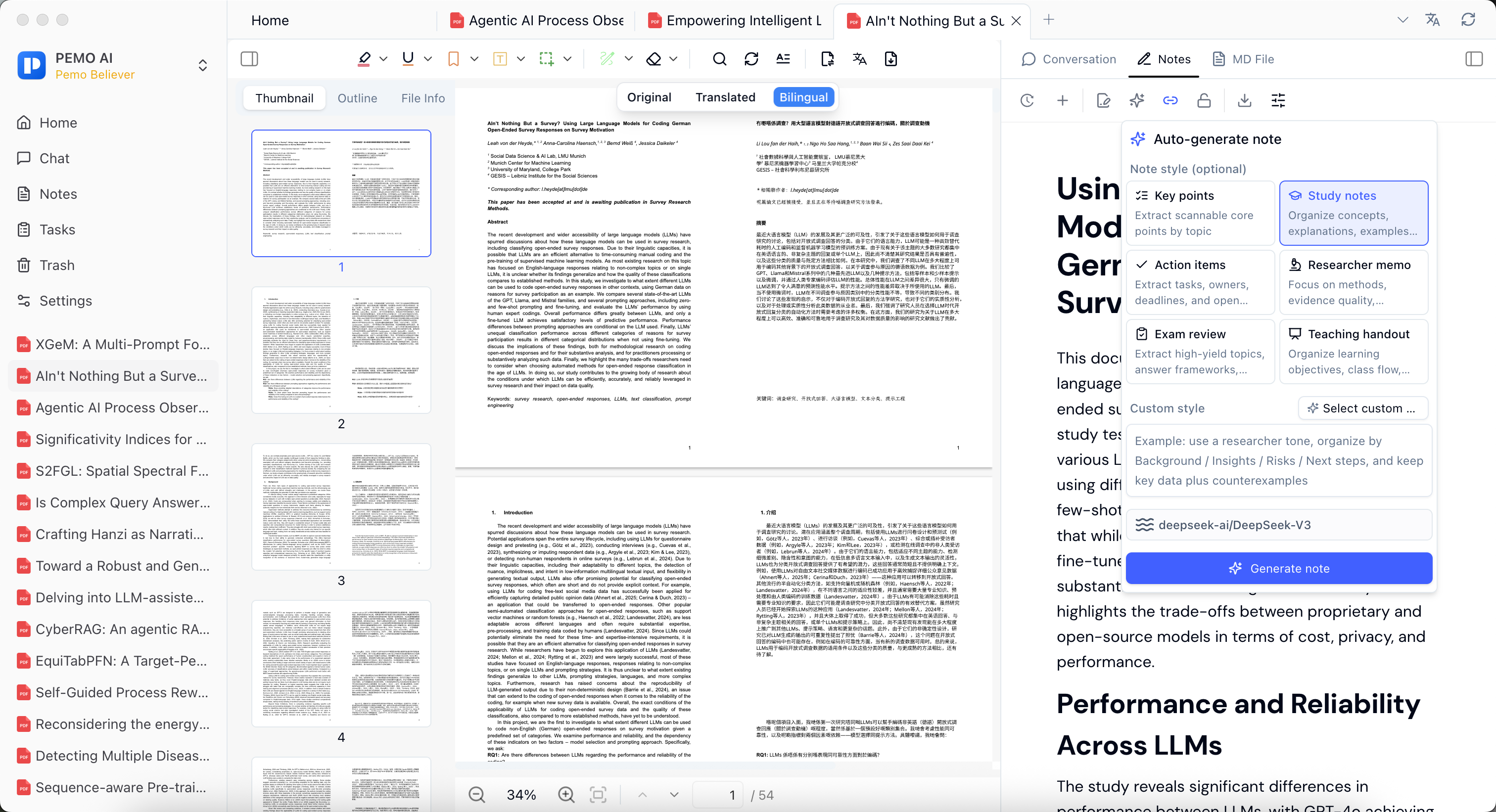Open the document search icon

point(719,59)
